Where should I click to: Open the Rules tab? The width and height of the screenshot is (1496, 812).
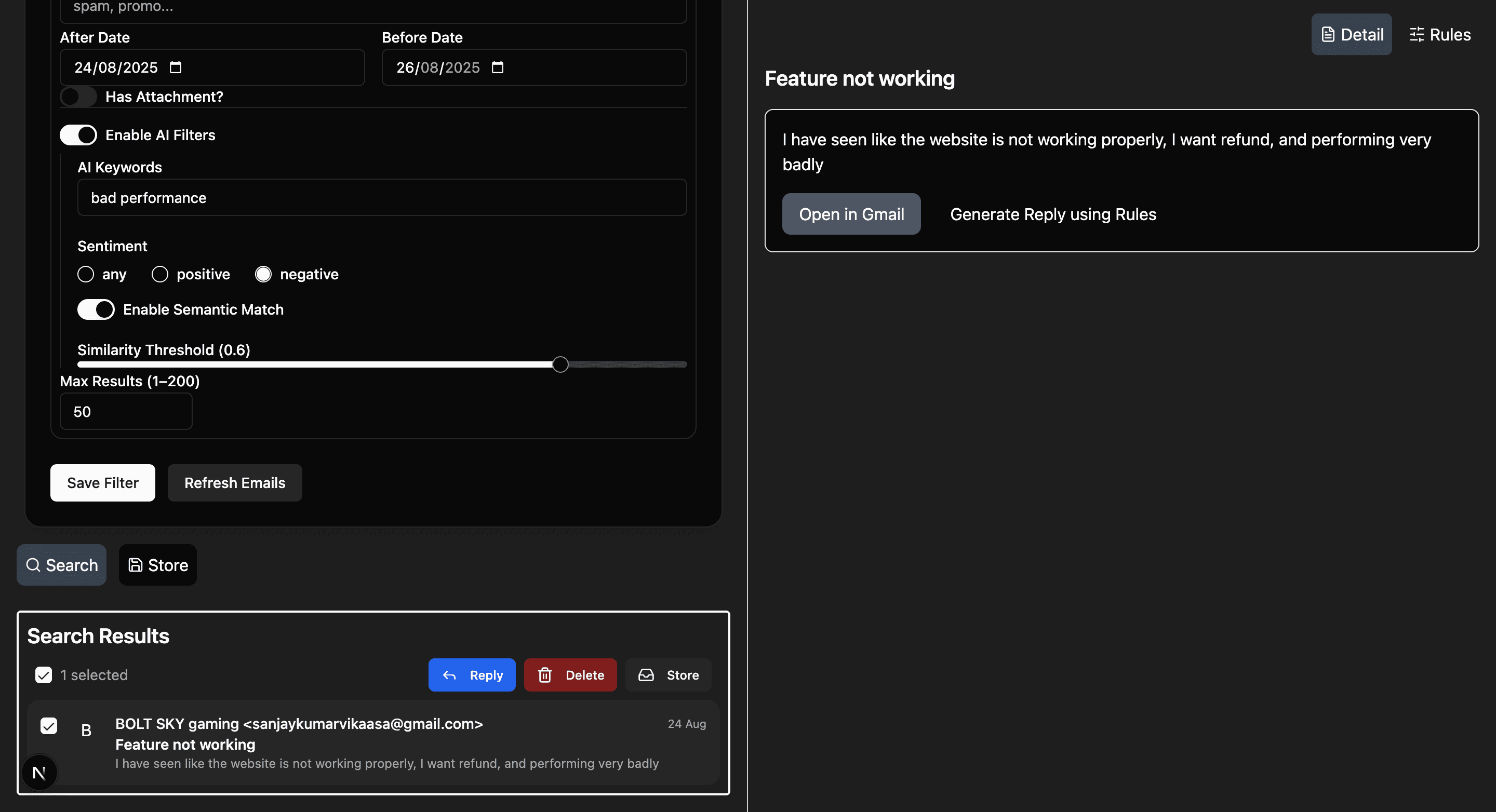click(1440, 35)
